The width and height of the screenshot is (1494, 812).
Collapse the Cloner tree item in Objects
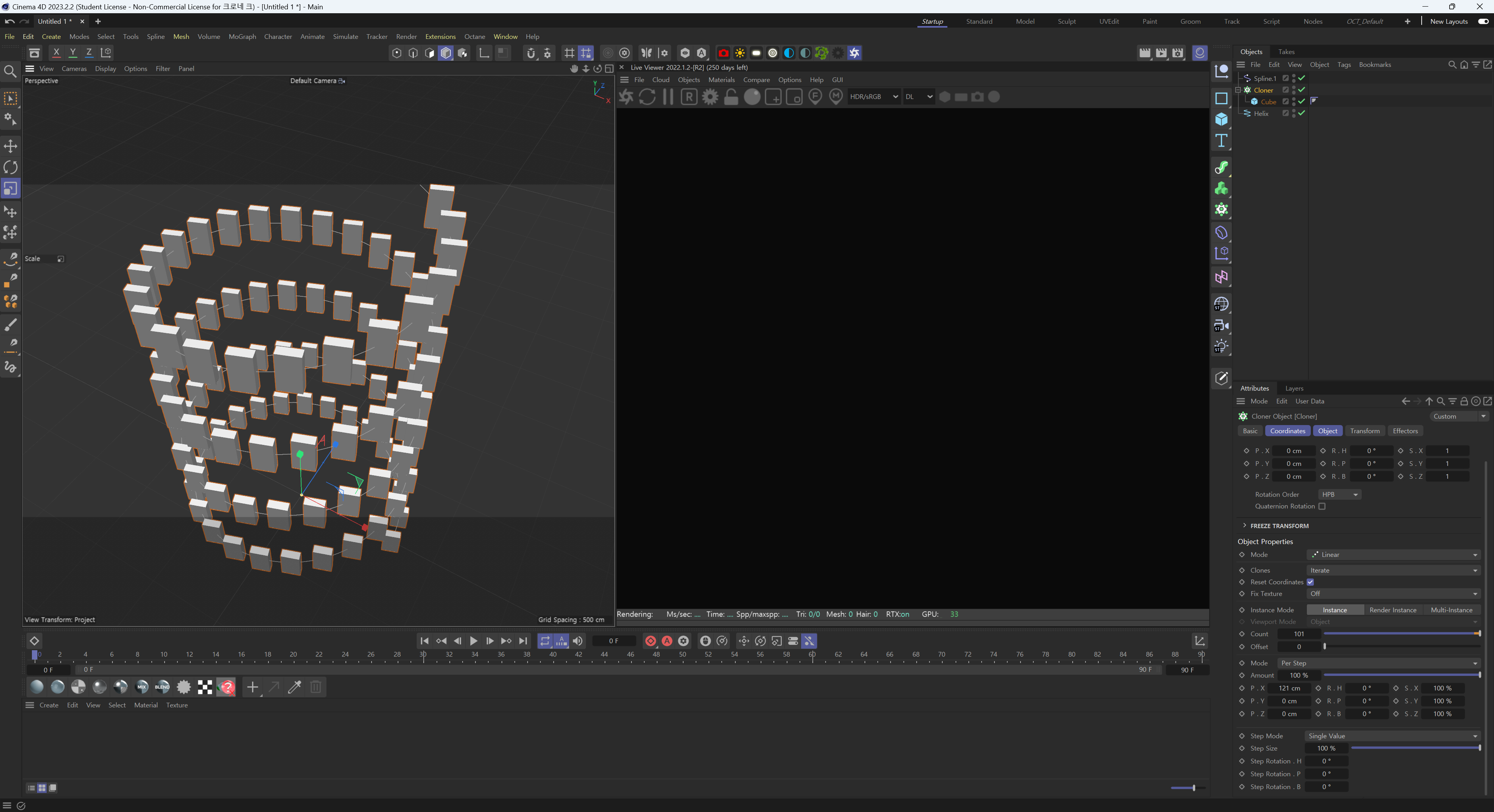pos(1238,90)
